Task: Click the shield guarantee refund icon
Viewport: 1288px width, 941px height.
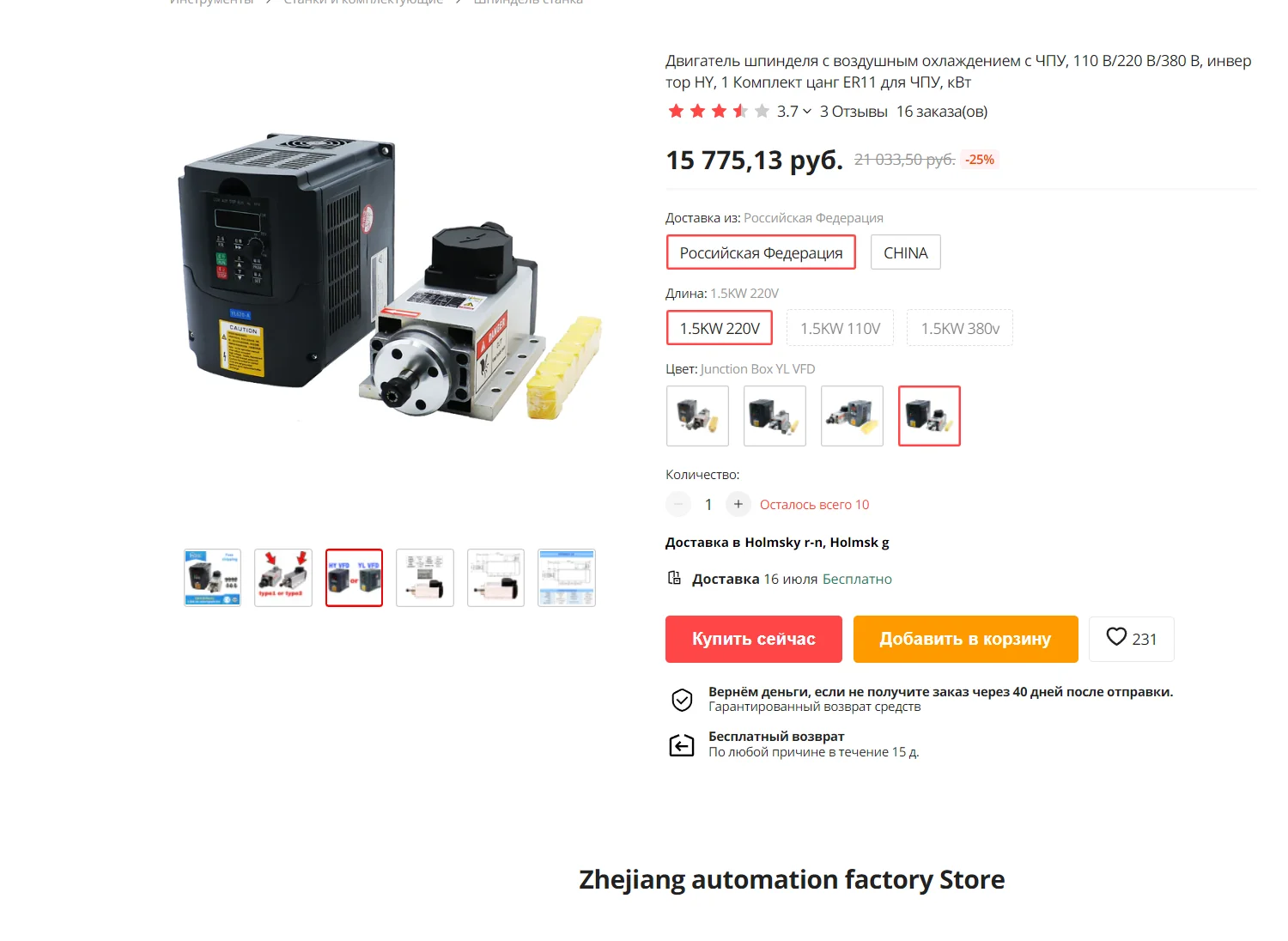Action: point(682,700)
